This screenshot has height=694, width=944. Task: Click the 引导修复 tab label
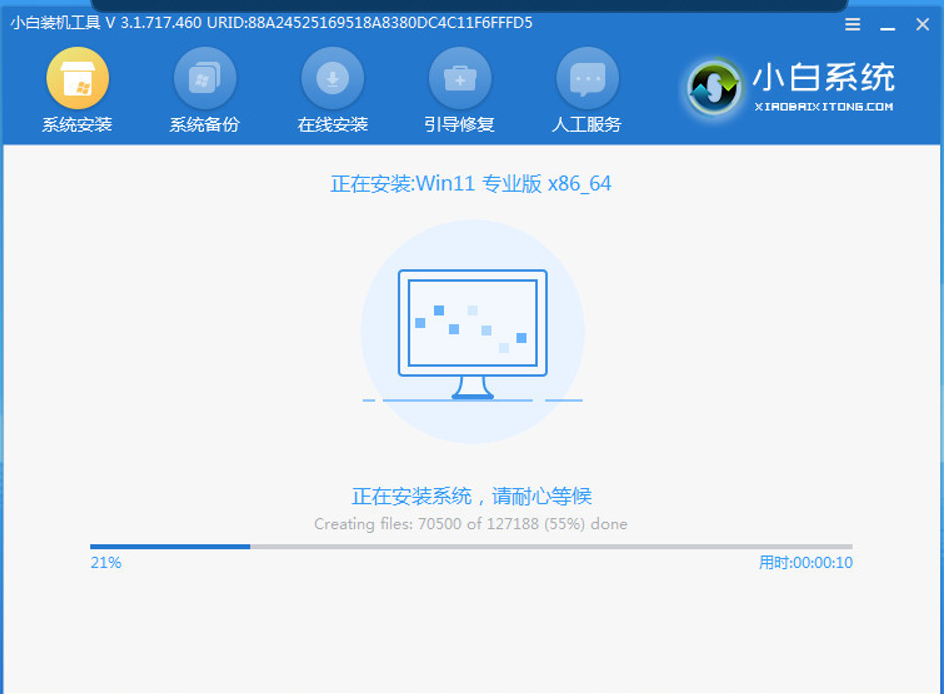[x=459, y=125]
